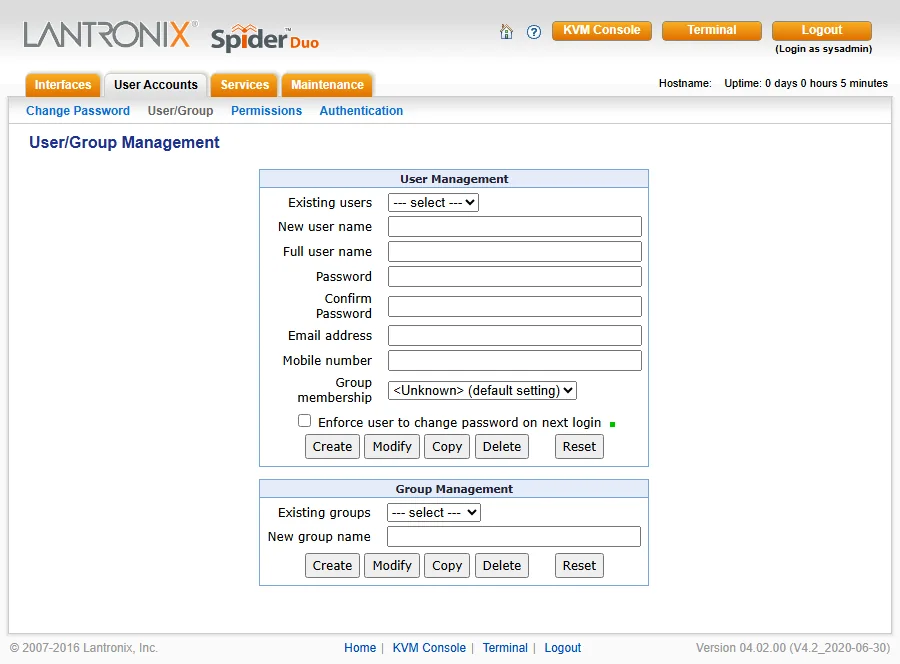Focus the Password field
The image size is (900, 664).
pyautogui.click(x=515, y=277)
